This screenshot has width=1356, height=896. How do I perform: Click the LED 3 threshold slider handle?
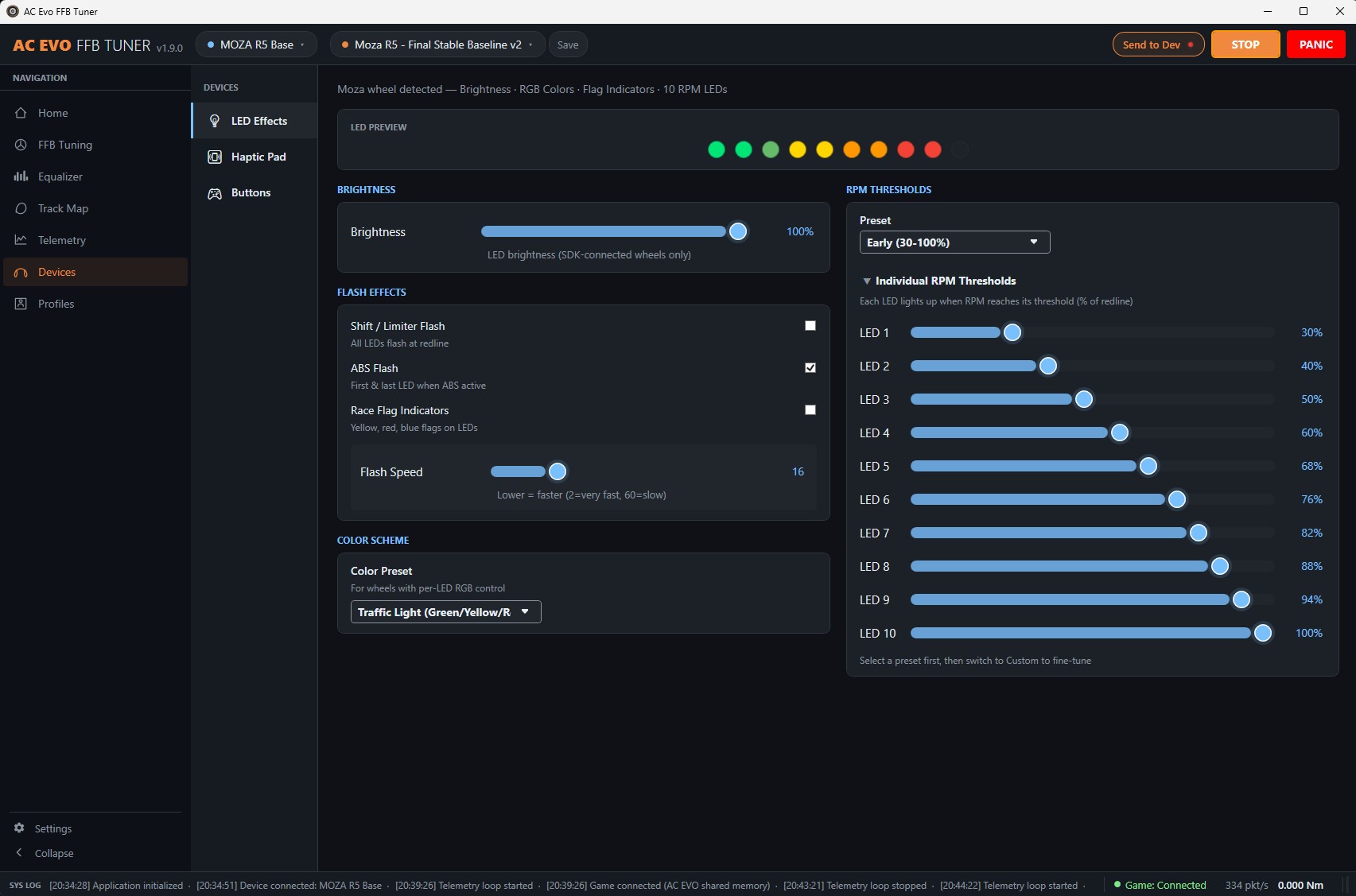coord(1084,399)
